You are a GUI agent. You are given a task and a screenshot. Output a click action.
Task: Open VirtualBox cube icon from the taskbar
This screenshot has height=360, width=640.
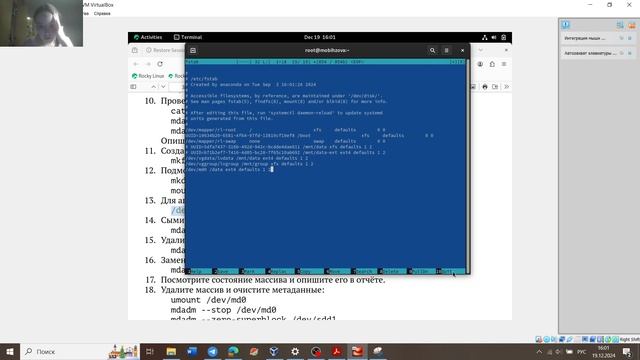pyautogui.click(x=274, y=351)
